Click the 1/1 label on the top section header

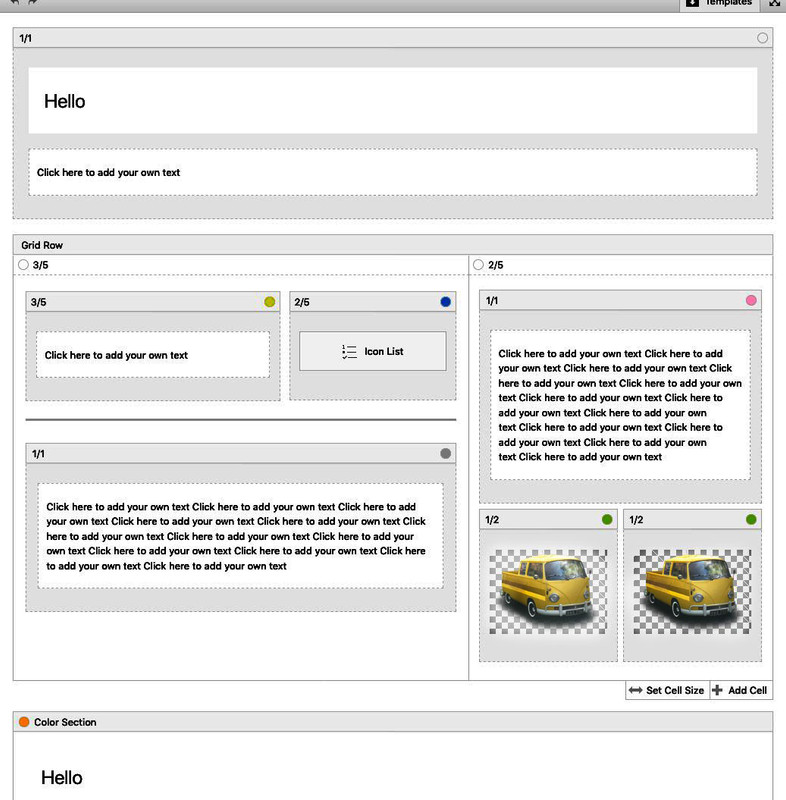26,38
